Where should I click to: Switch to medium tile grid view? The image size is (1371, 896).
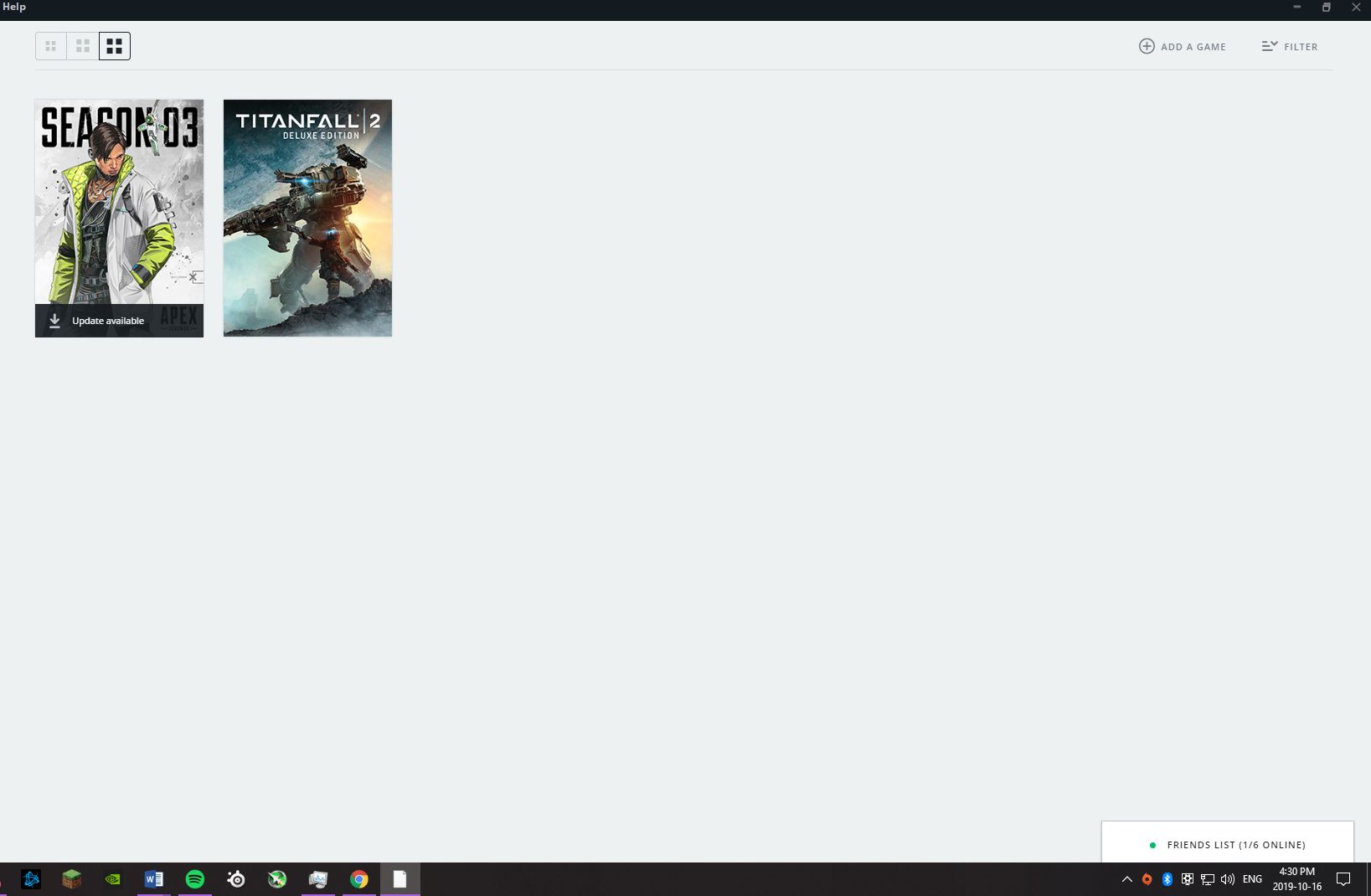[x=83, y=46]
